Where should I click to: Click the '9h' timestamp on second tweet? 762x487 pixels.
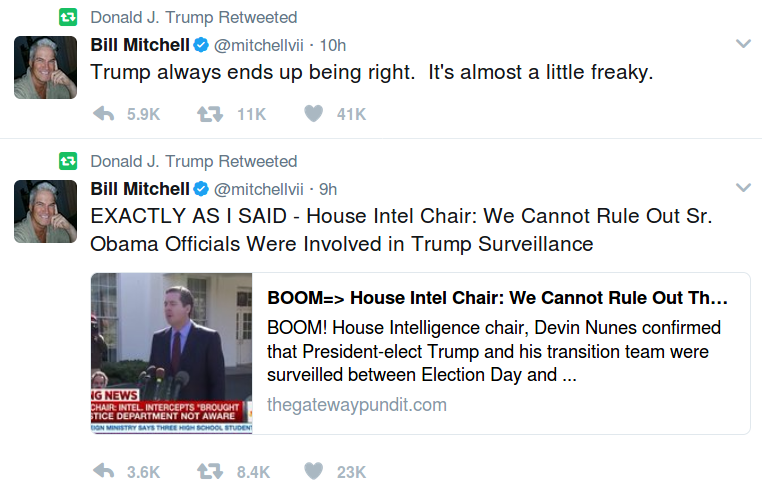[328, 188]
